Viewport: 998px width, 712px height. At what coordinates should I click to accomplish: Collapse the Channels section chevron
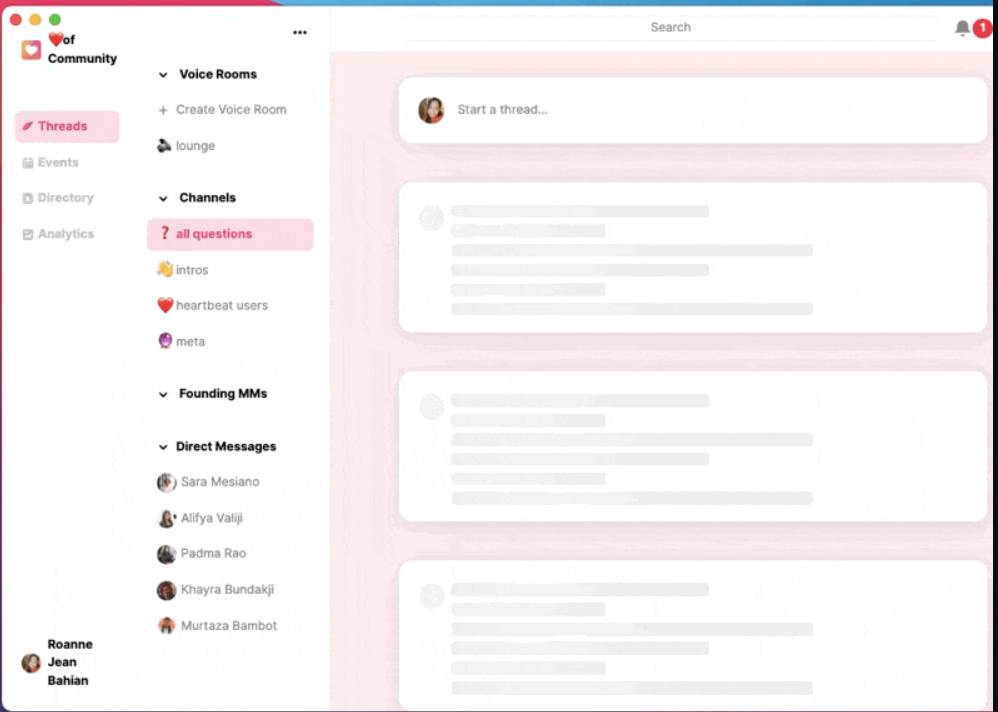(163, 199)
